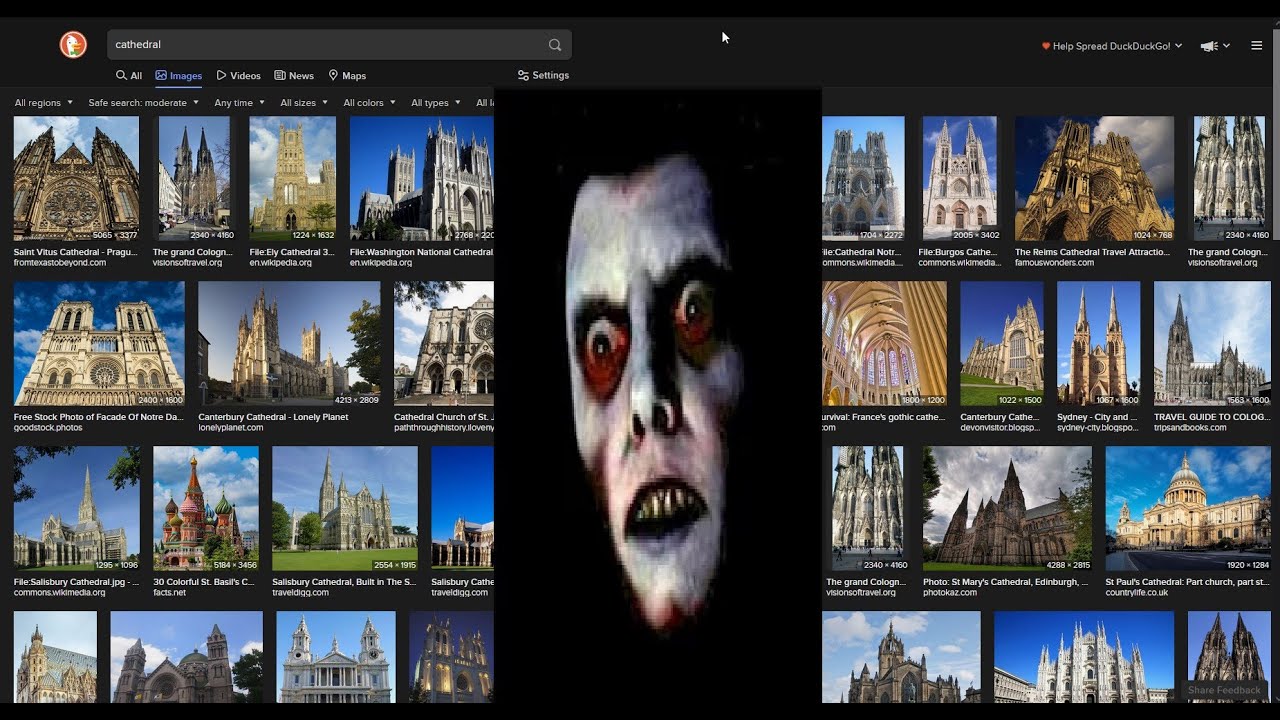This screenshot has width=1280, height=720.
Task: Open the All colors filter
Action: point(367,102)
